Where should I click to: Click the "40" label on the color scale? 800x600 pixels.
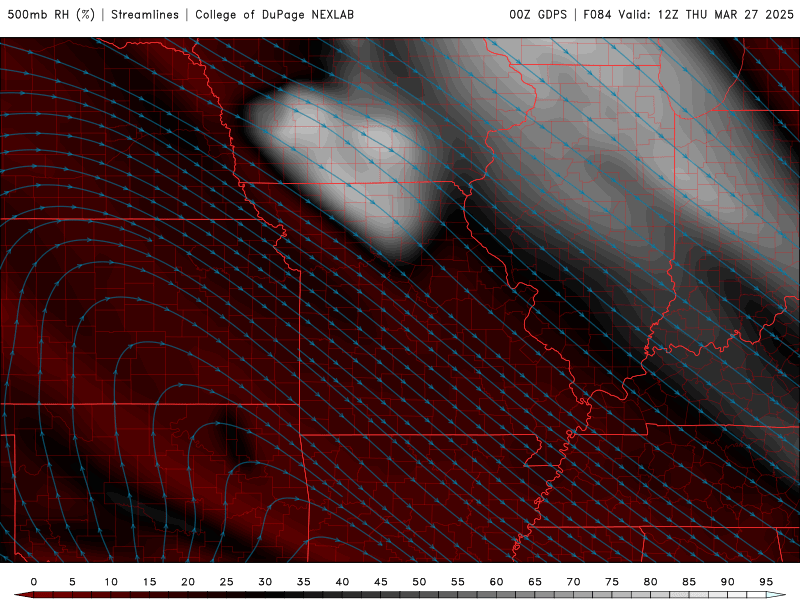(x=342, y=582)
